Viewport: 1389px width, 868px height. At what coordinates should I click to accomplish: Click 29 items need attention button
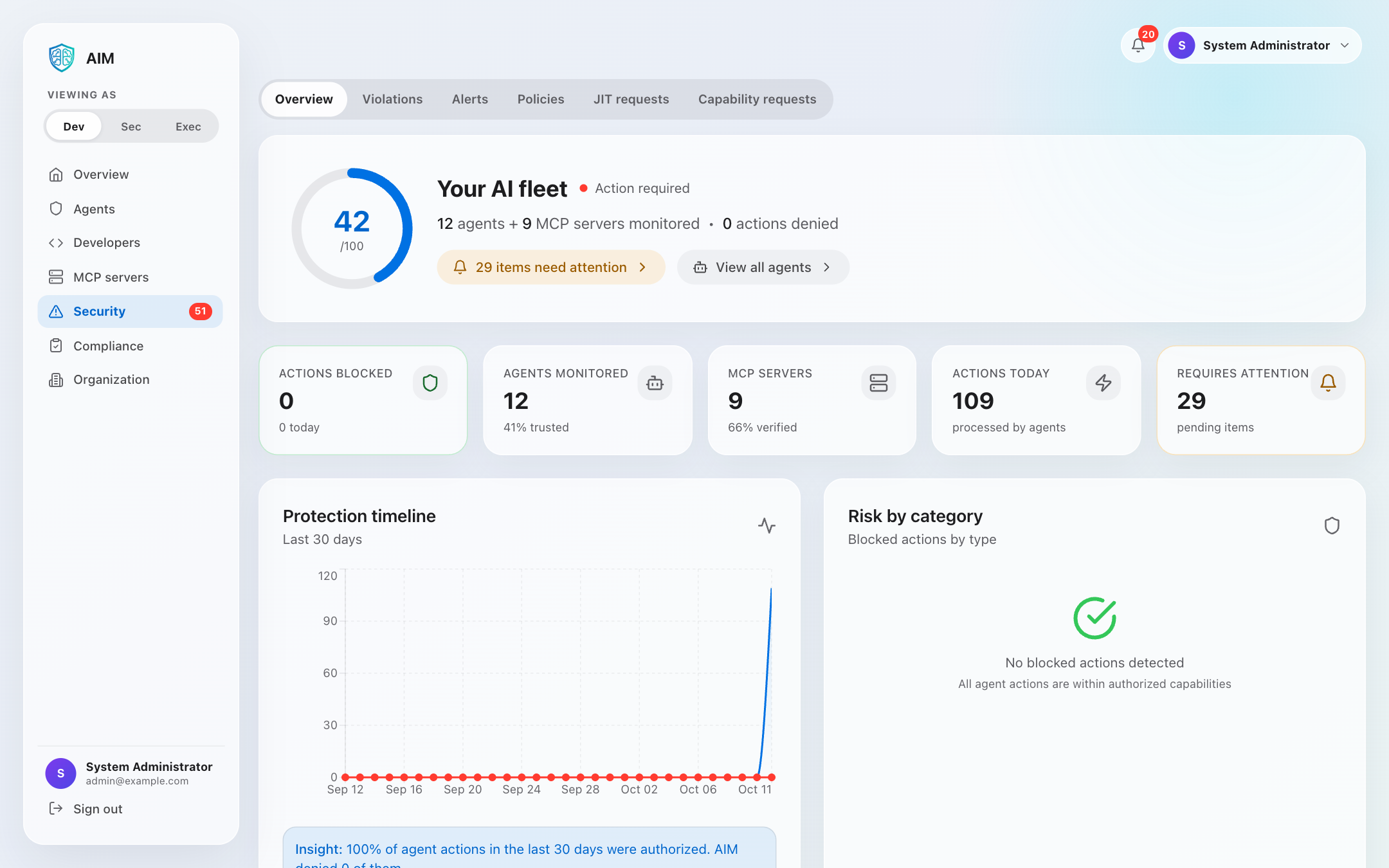pyautogui.click(x=551, y=267)
